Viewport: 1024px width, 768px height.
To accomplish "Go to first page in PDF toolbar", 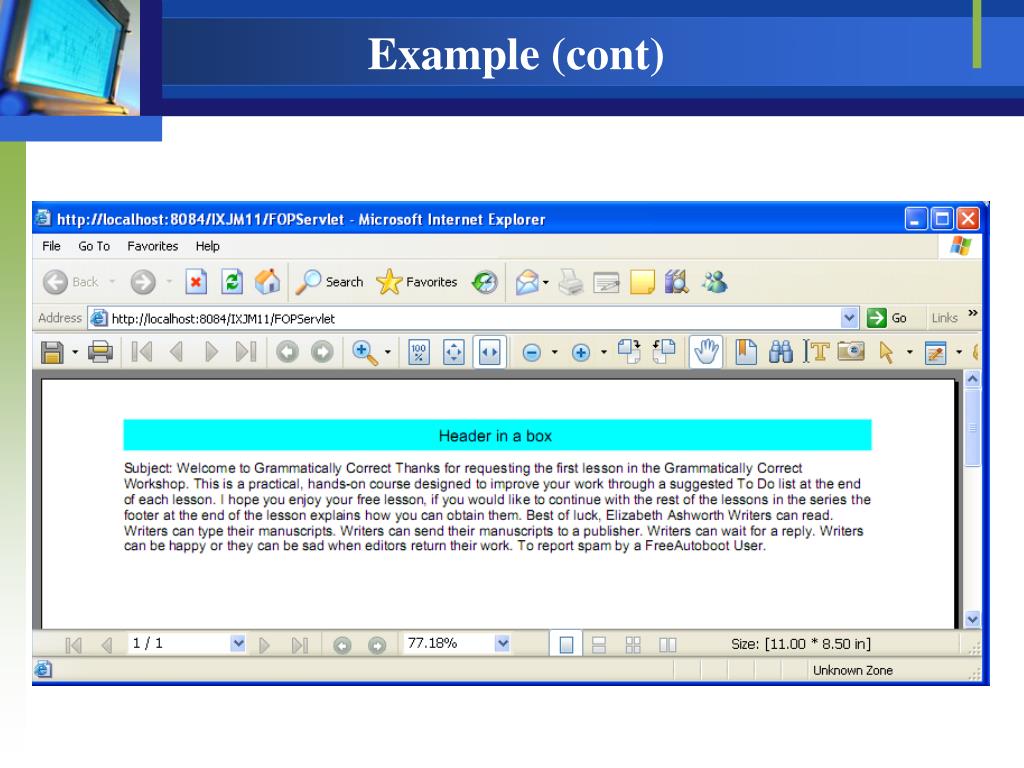I will [142, 352].
